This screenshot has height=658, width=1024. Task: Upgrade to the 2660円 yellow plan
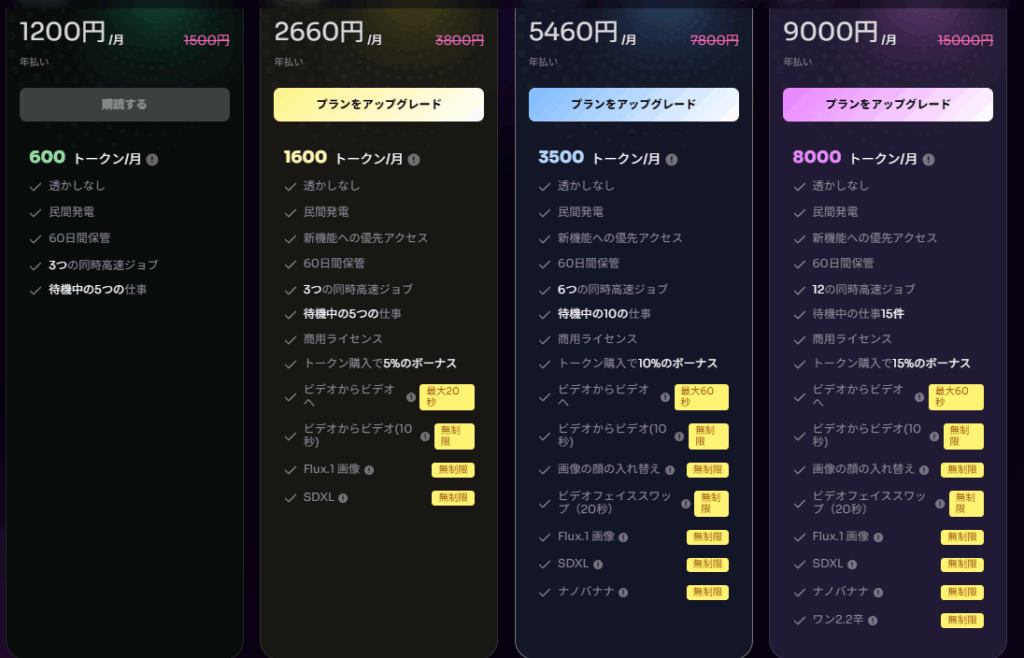point(379,104)
